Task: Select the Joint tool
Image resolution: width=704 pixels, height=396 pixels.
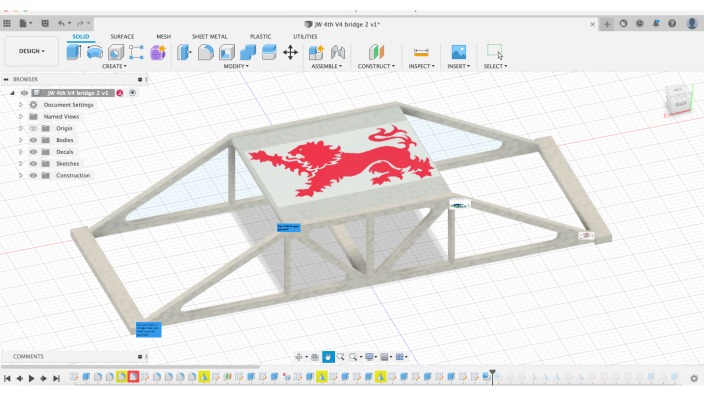Action: (338, 52)
